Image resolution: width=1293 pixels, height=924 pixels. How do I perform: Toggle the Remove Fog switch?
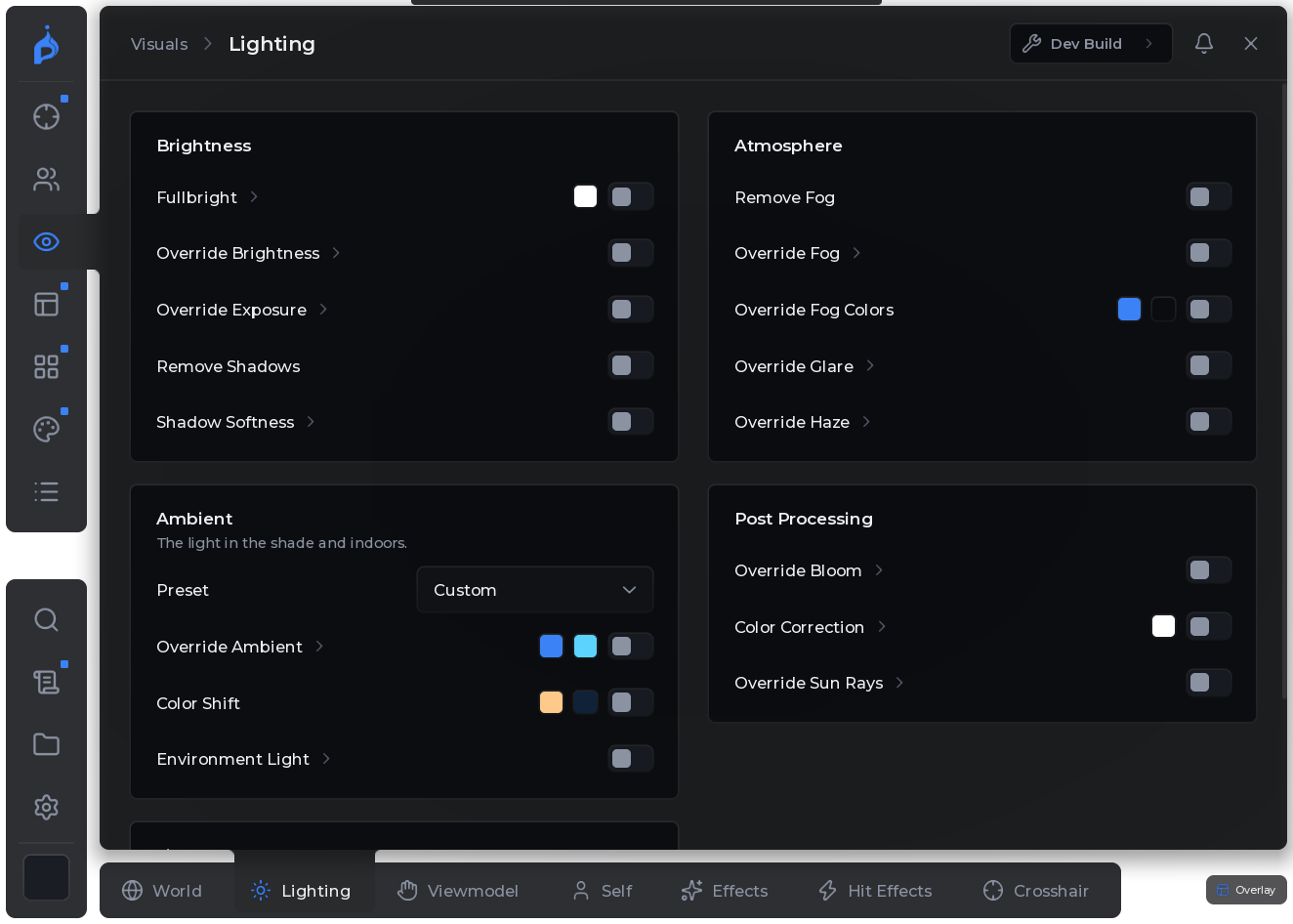pyautogui.click(x=1209, y=196)
